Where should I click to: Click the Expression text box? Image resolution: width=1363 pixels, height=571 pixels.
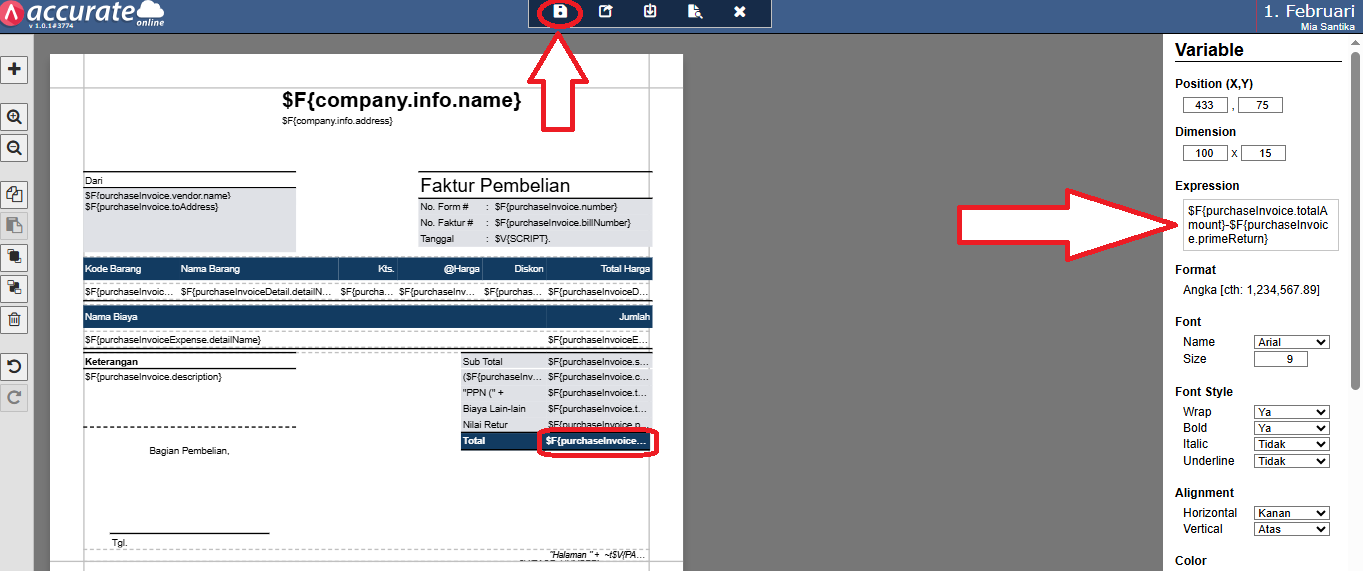1259,225
